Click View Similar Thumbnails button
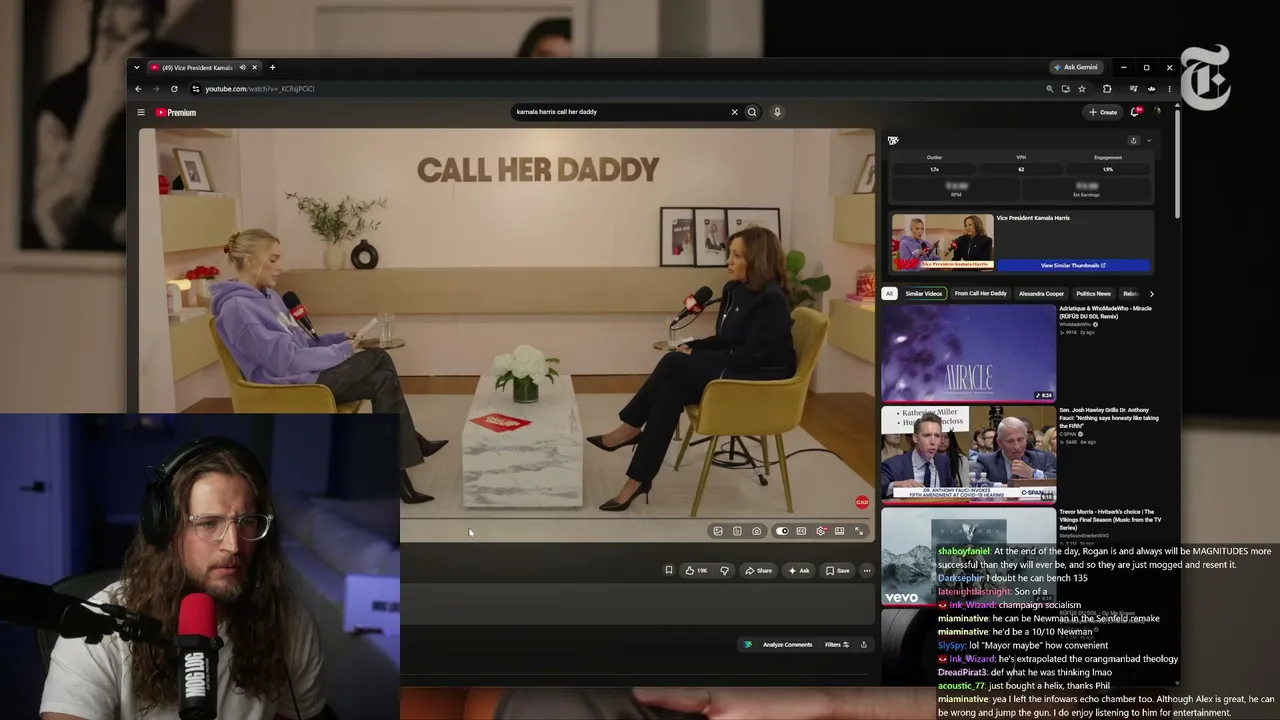Screen dimensions: 1280x720 tap(1073, 265)
